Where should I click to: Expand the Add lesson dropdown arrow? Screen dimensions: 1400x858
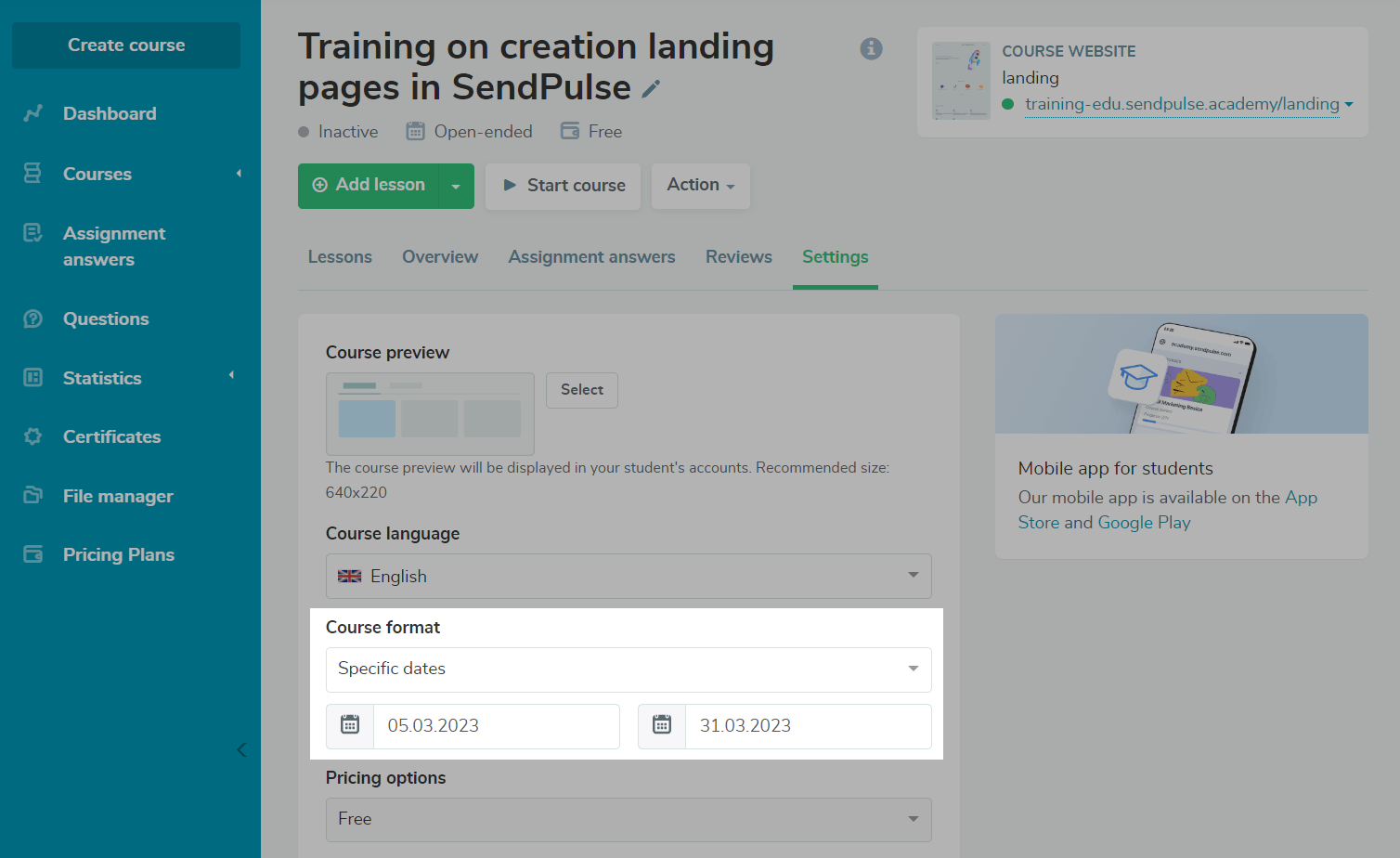[456, 187]
